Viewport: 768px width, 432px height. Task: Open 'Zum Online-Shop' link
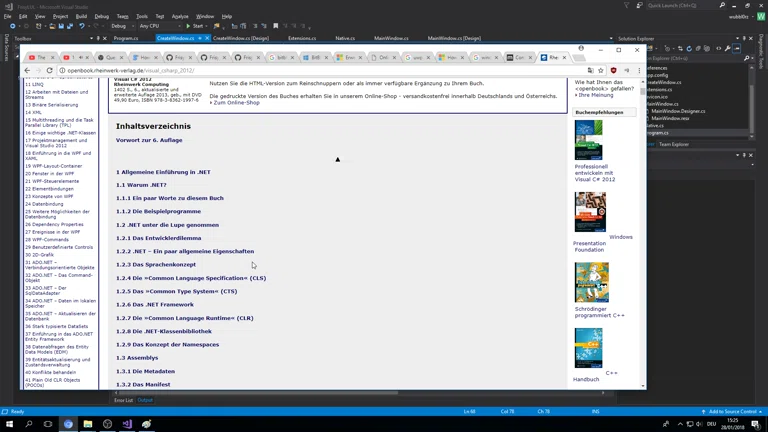click(237, 103)
